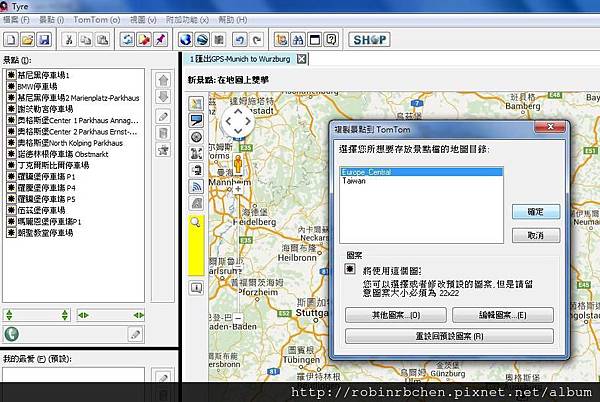Open a file with the folder icon

click(x=27, y=39)
